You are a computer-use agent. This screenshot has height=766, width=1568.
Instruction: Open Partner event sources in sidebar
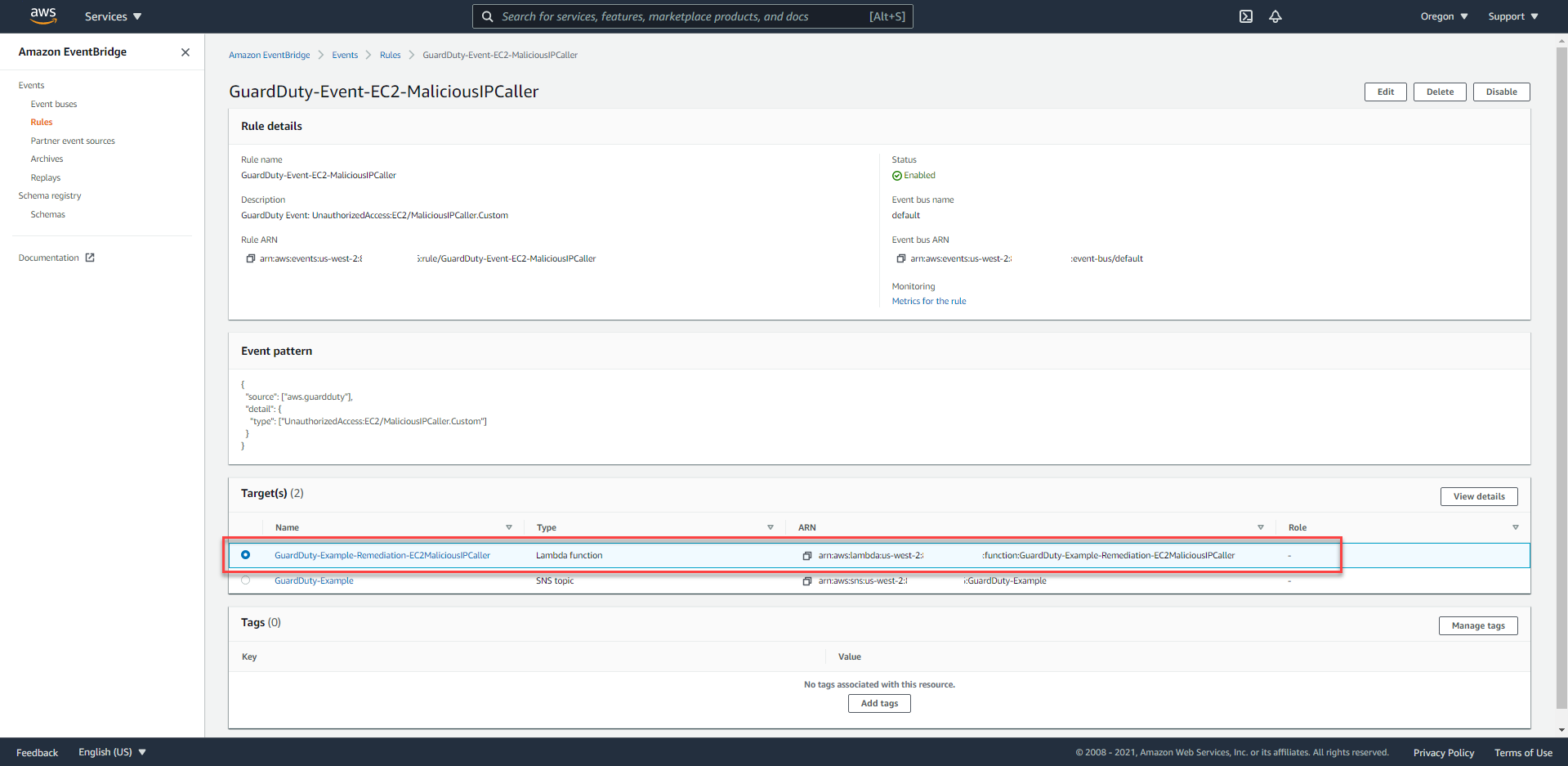pos(73,141)
